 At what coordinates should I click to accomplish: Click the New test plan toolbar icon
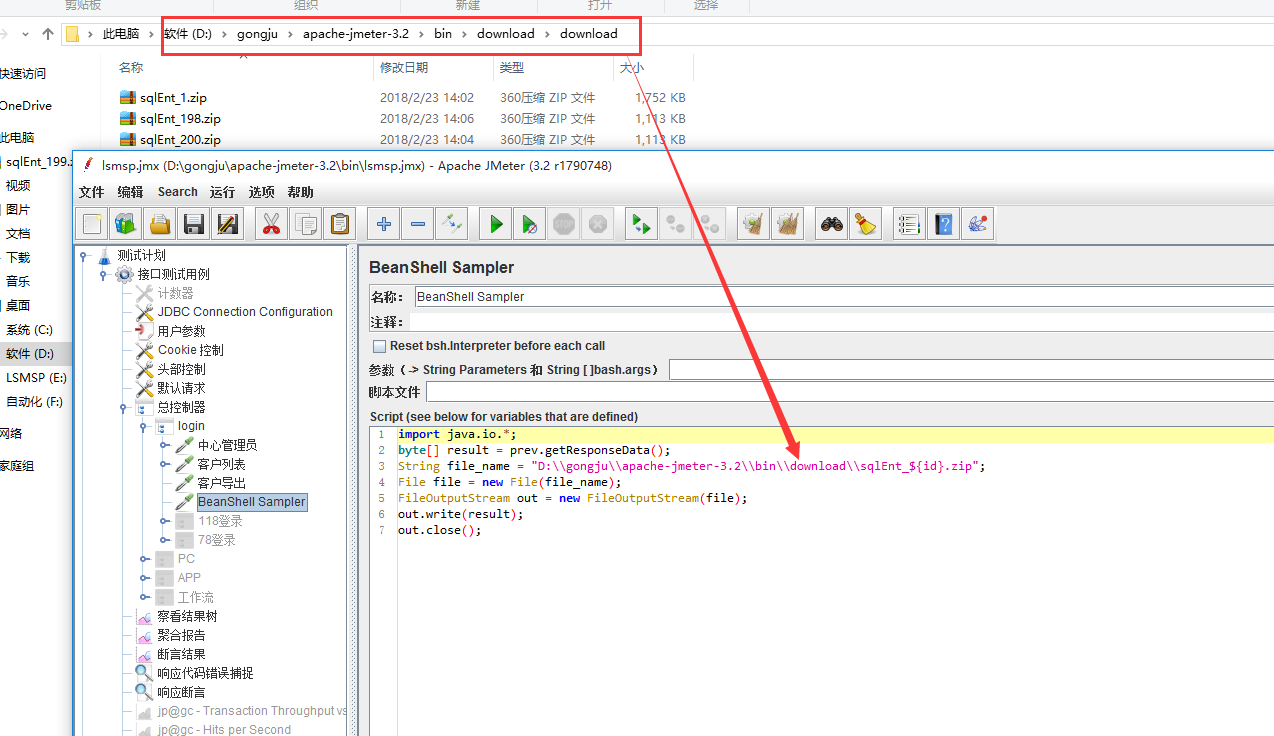coord(93,224)
